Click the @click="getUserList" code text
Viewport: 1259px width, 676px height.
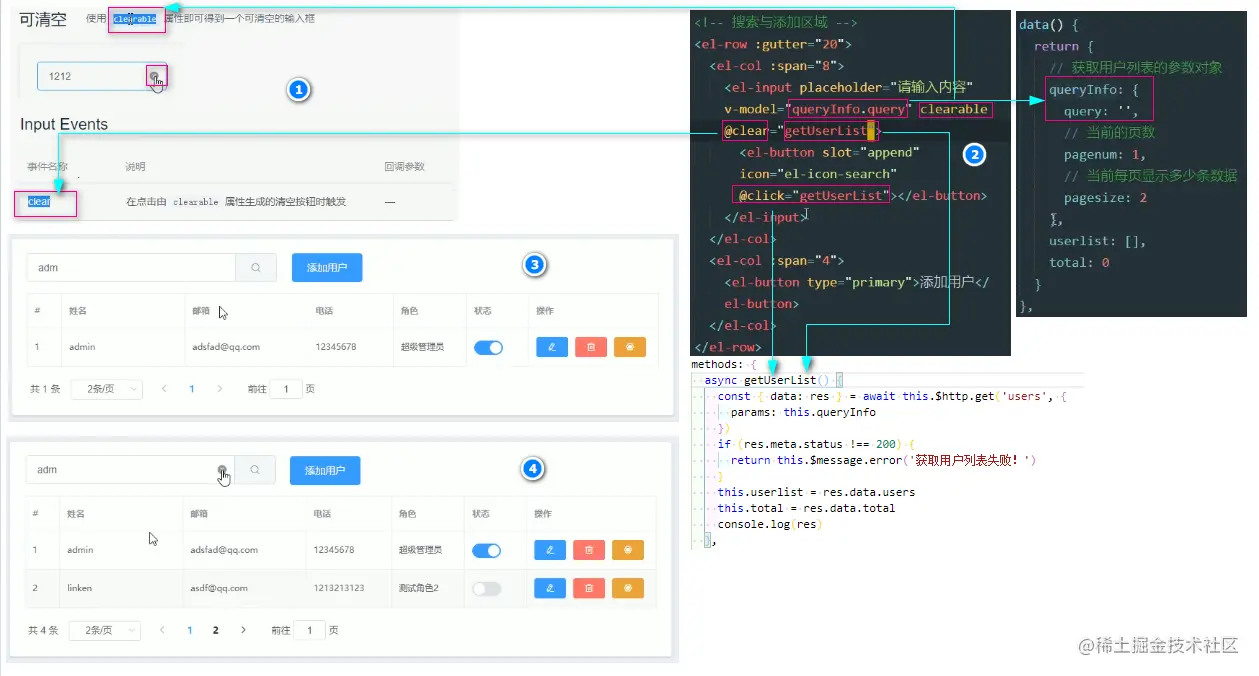tap(812, 195)
